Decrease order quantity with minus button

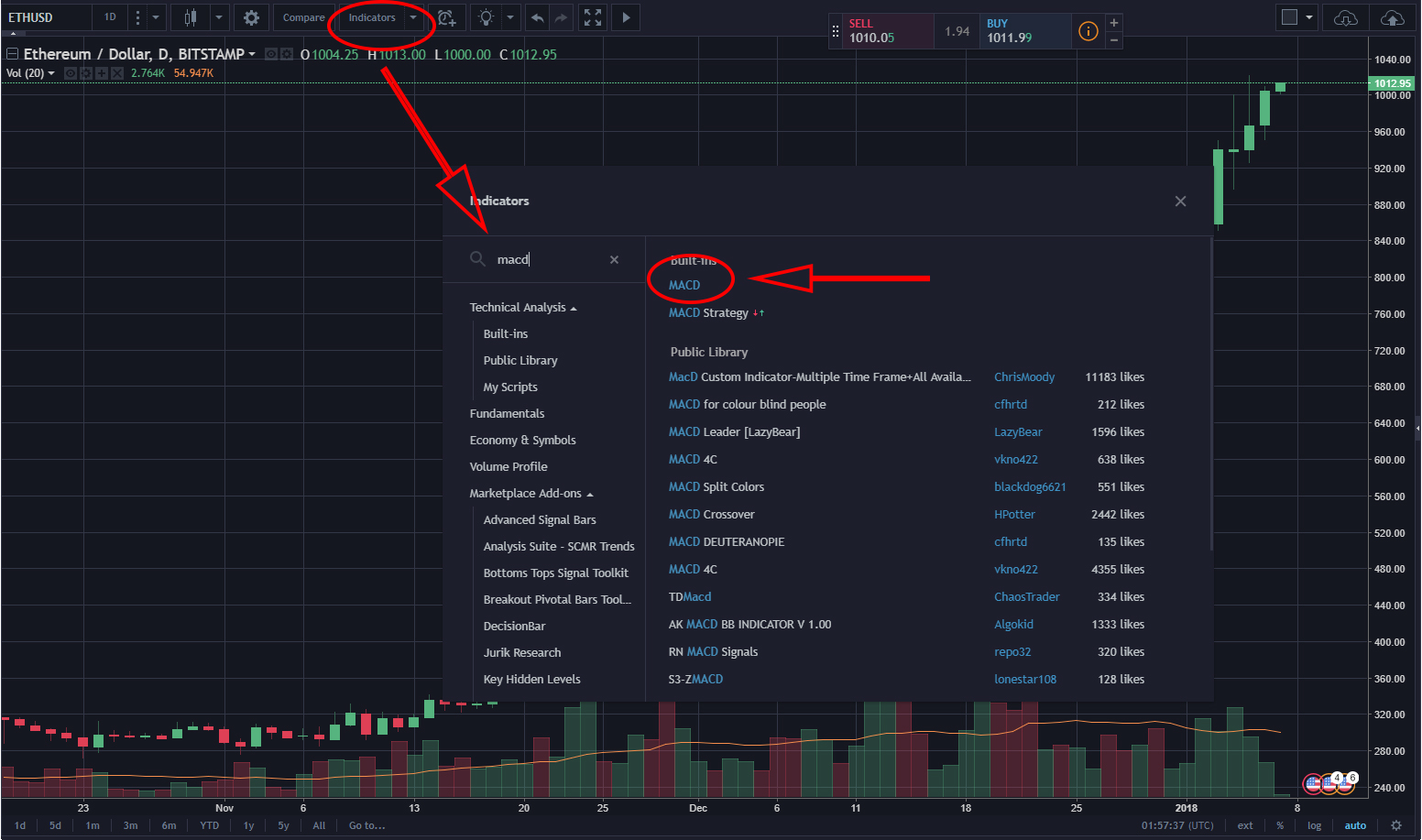click(1114, 40)
